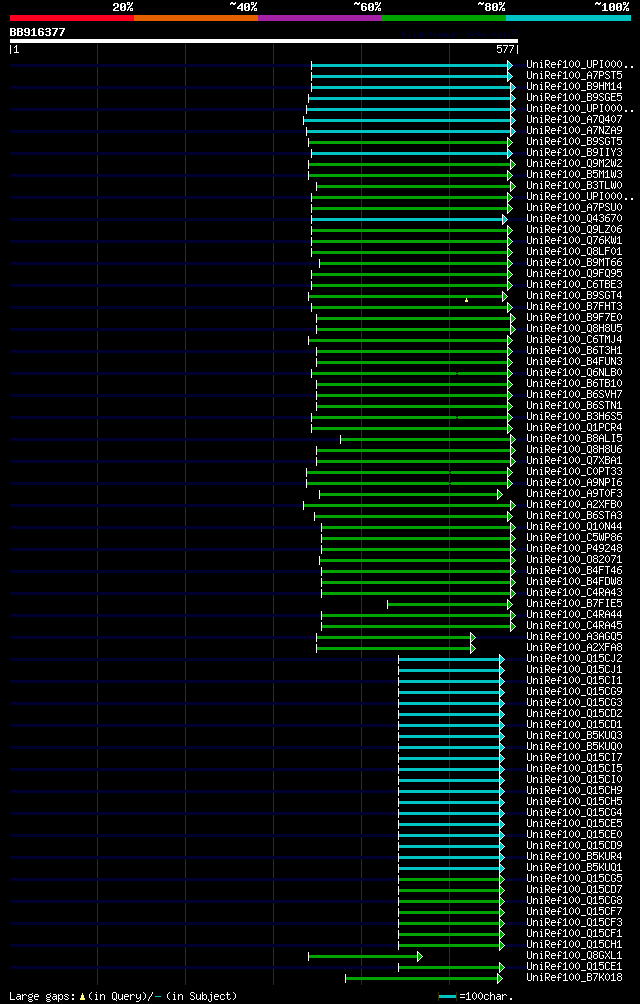Click the Large gaps legend text
The width and height of the screenshot is (640, 1004).
[123, 996]
